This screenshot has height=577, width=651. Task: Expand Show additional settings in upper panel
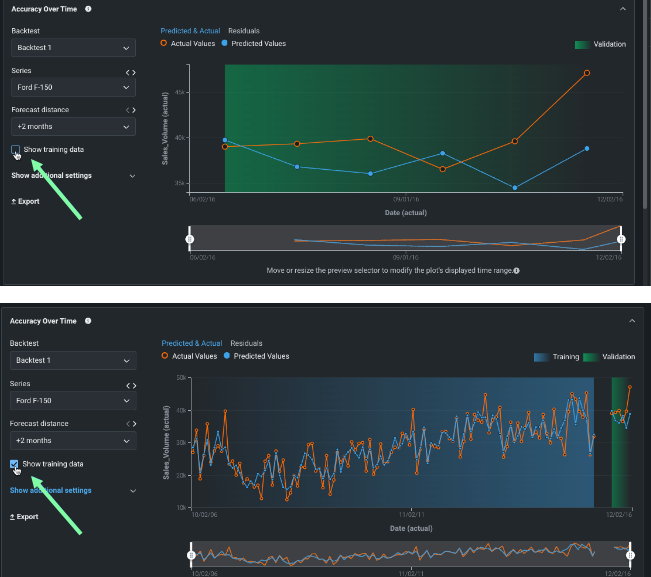(72, 175)
